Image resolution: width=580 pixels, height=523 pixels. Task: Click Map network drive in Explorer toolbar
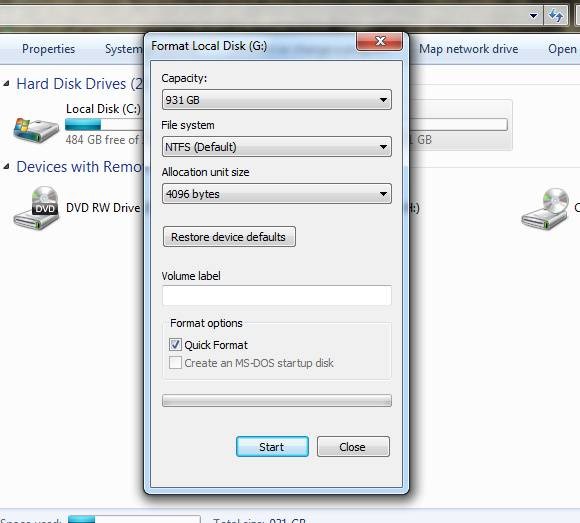click(x=468, y=49)
